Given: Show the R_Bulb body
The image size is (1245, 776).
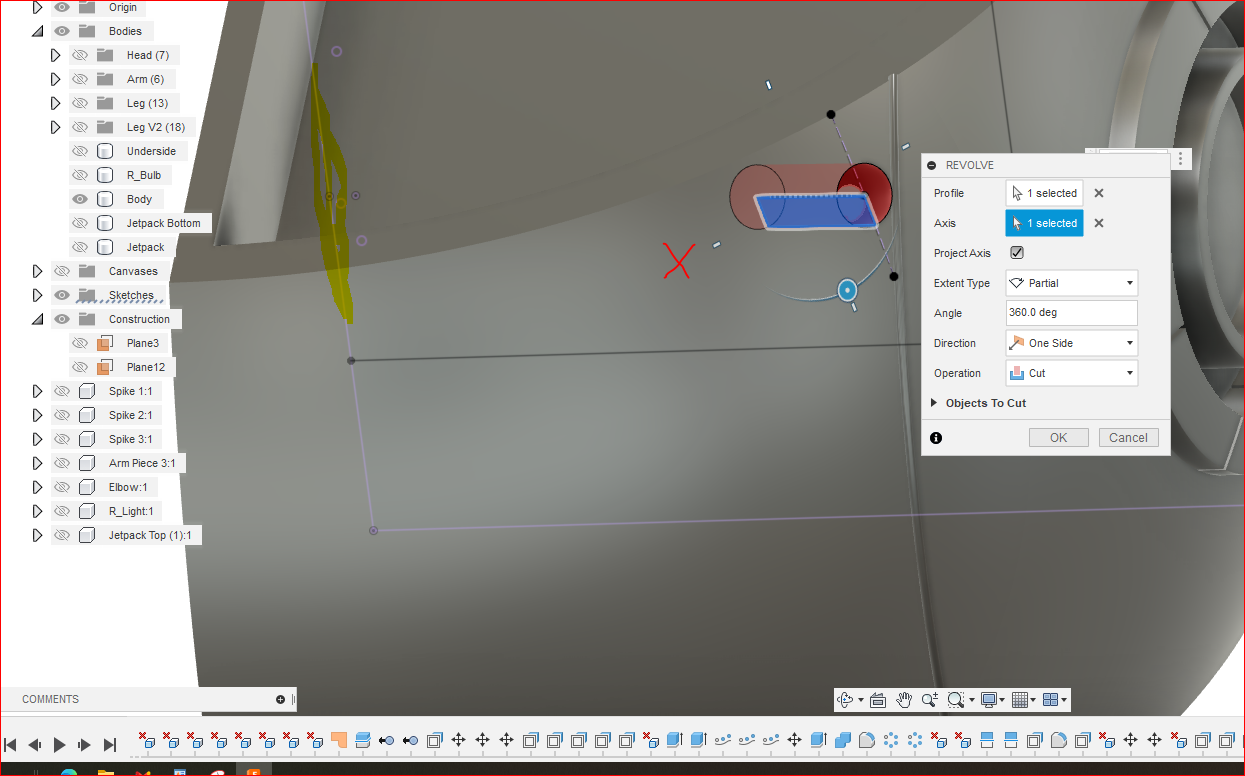Looking at the screenshot, I should click(x=80, y=175).
